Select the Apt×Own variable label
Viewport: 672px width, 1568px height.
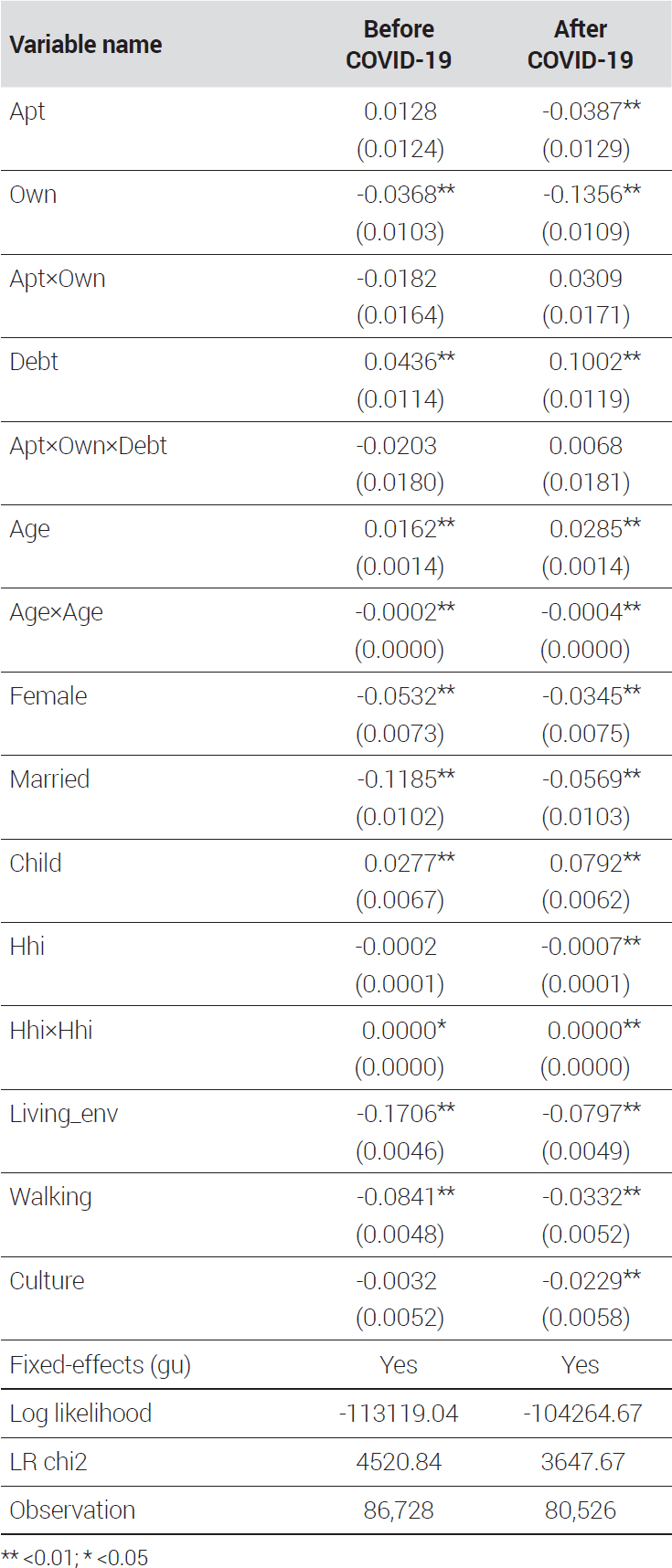point(58,279)
